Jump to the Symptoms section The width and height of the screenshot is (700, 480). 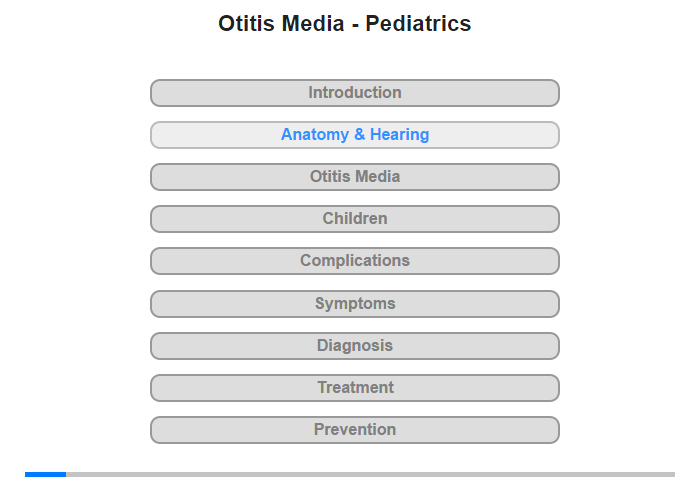click(354, 304)
